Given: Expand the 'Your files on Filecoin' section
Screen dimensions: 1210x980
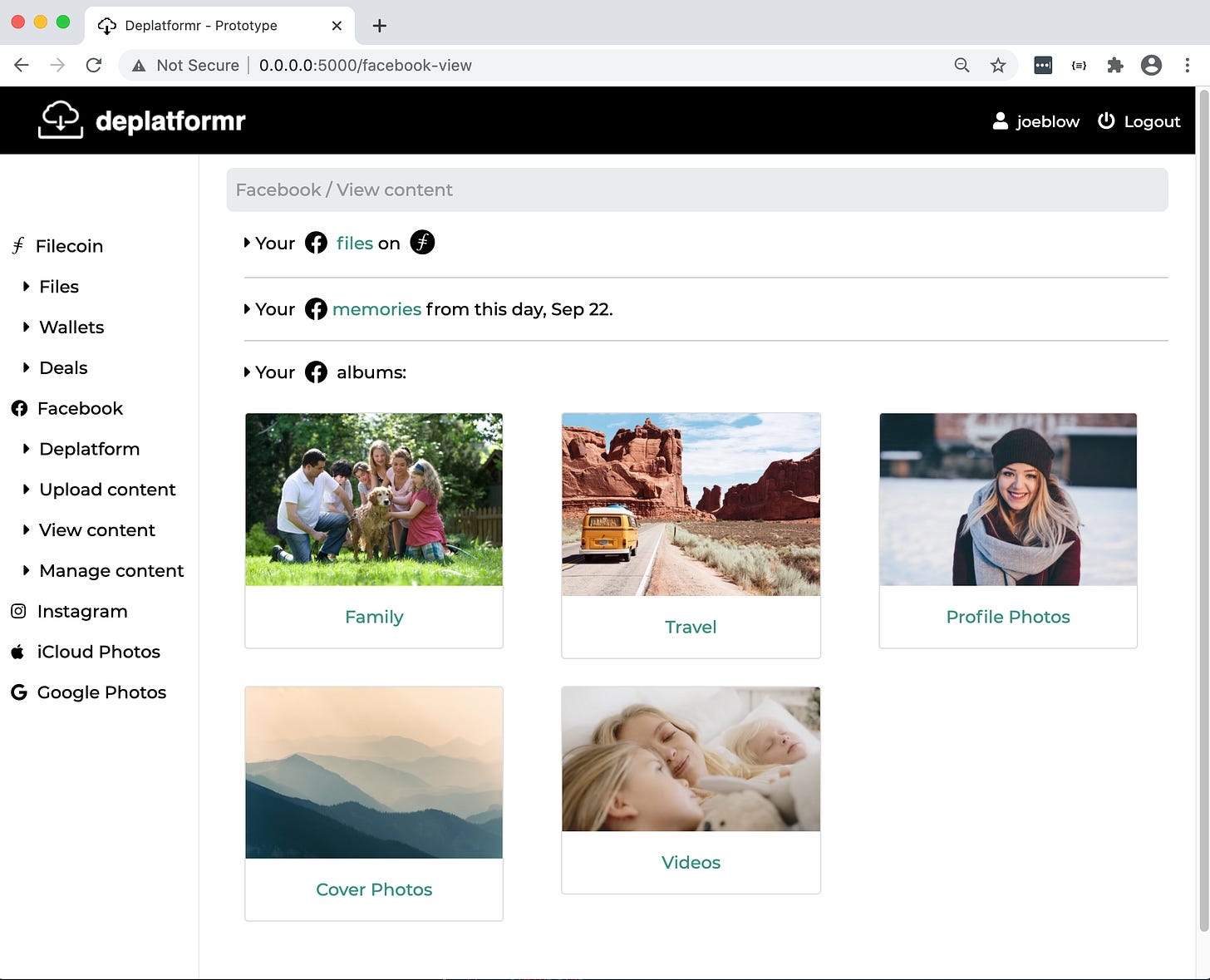Looking at the screenshot, I should tap(247, 244).
